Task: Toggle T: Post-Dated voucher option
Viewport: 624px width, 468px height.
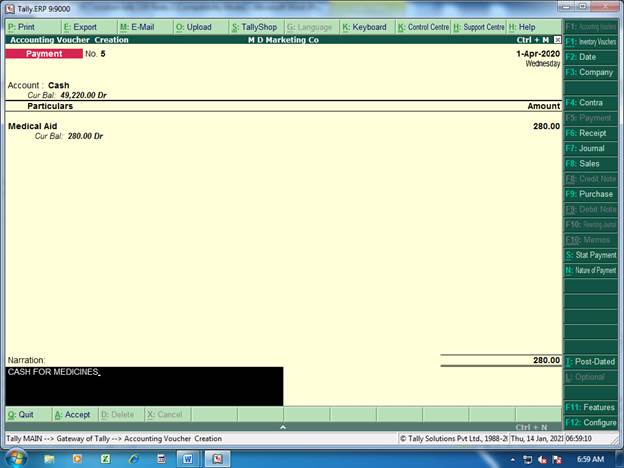Action: [x=591, y=361]
